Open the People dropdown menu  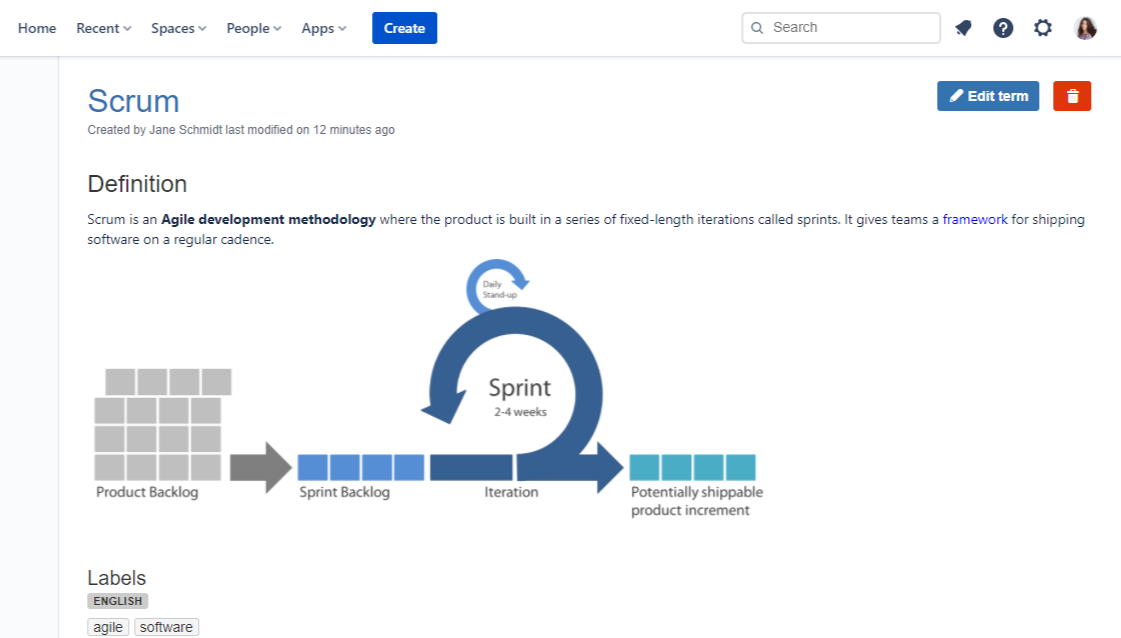point(254,28)
